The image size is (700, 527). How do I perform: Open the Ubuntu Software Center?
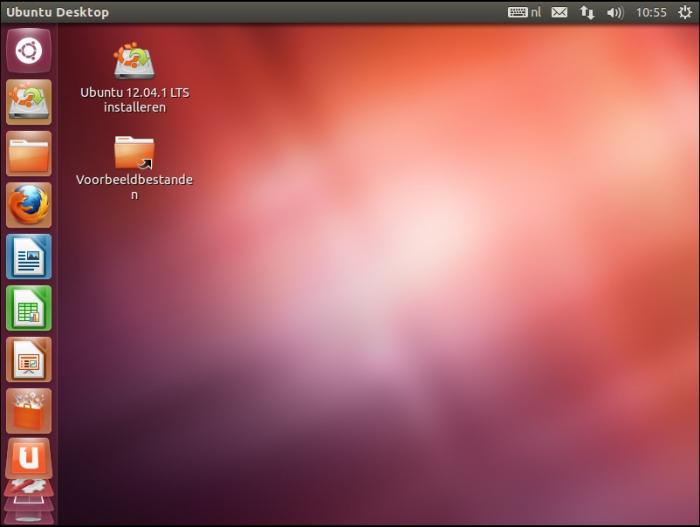coord(29,411)
